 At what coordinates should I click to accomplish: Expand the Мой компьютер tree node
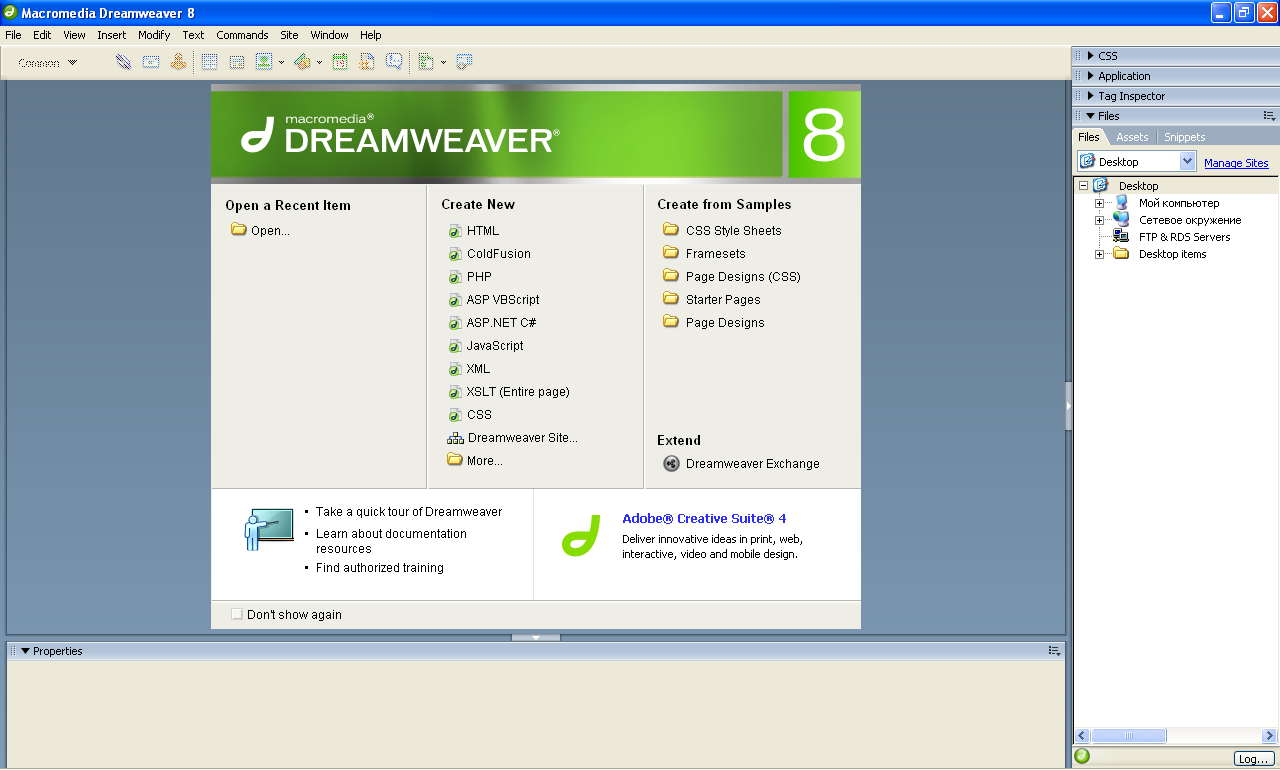click(1100, 203)
